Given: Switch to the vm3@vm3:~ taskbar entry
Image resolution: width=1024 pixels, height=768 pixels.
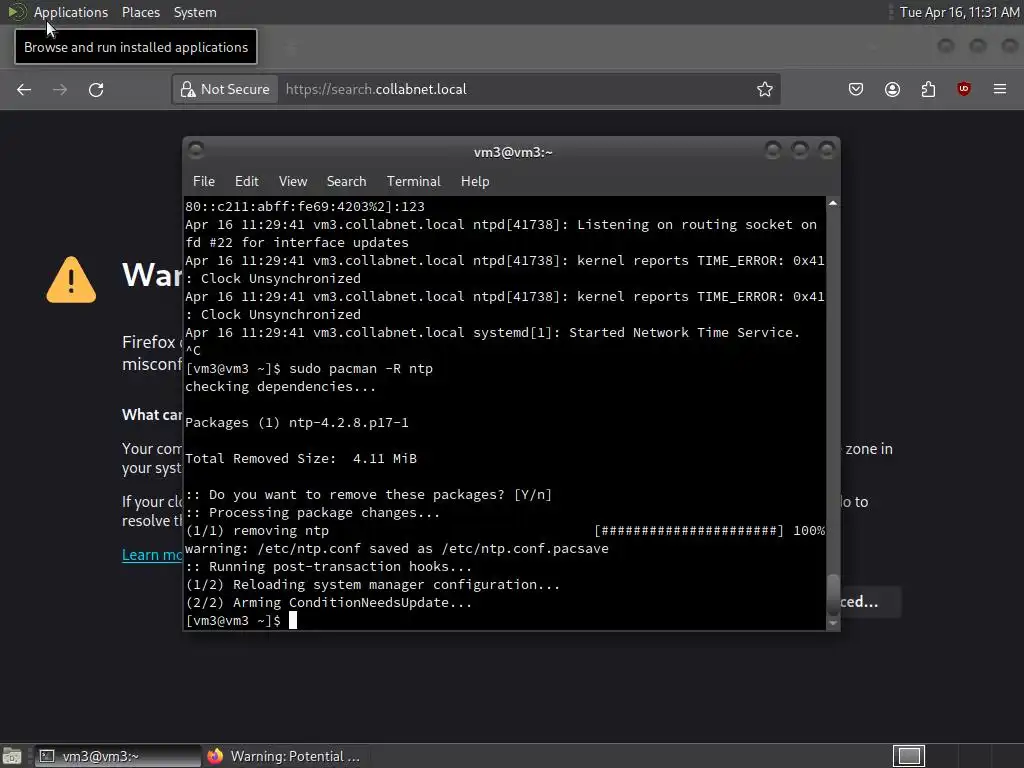Looking at the screenshot, I should [118, 756].
